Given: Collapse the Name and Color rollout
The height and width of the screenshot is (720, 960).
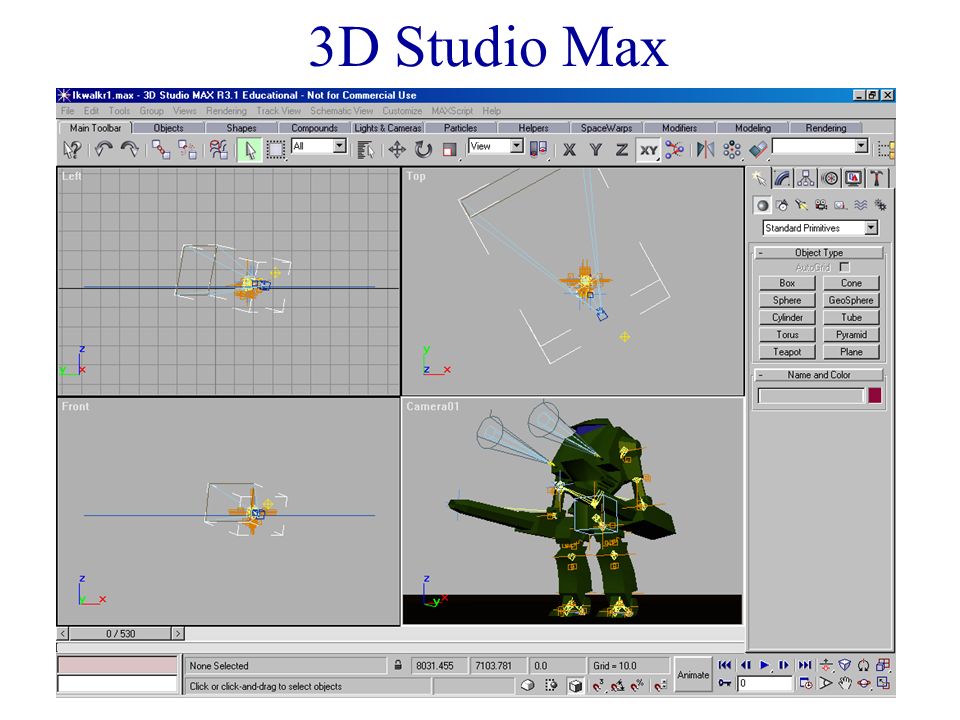Looking at the screenshot, I should pos(819,375).
